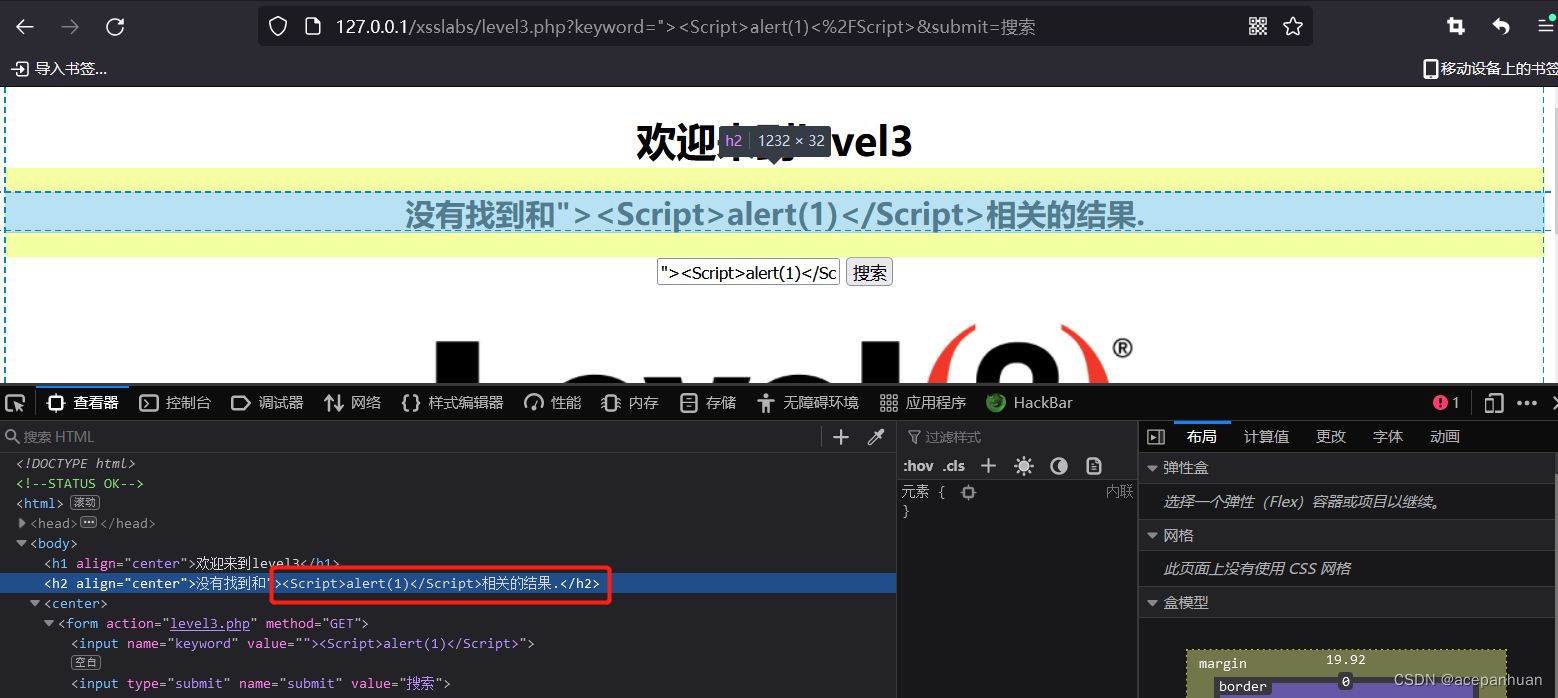Go back to the previous page
The image size is (1558, 698).
click(25, 27)
